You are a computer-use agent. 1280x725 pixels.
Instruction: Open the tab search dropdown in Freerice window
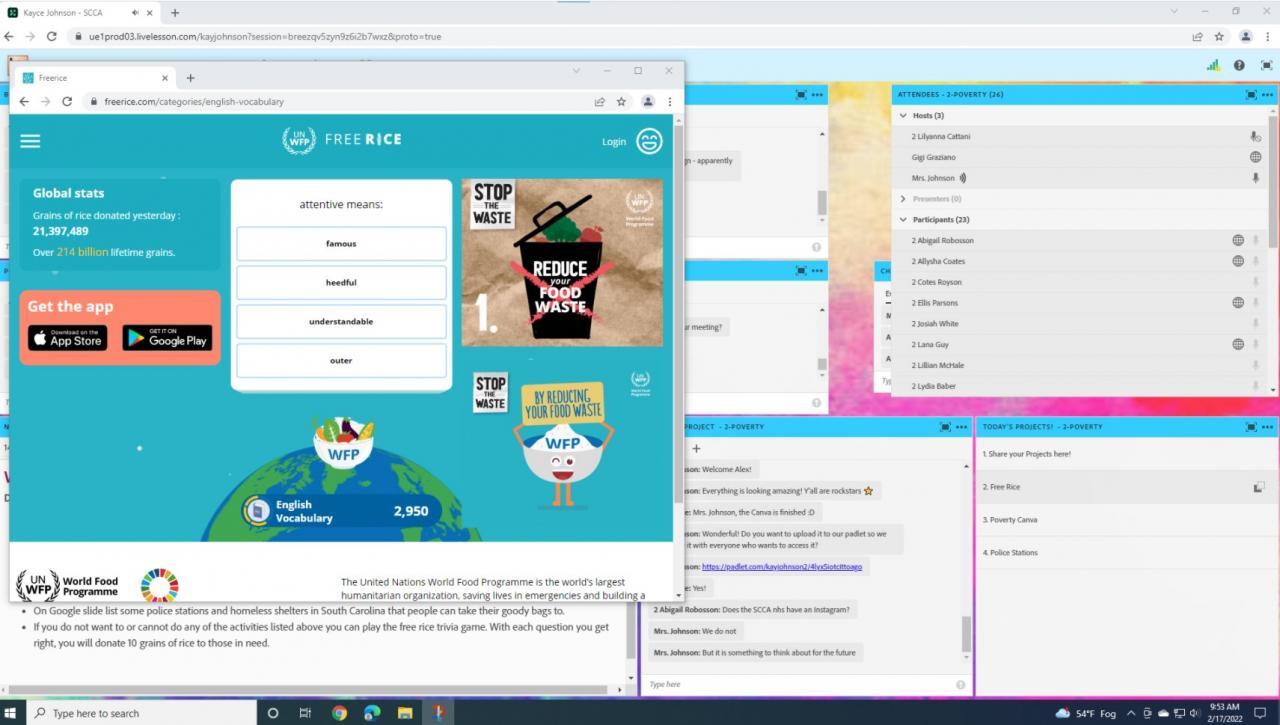576,71
